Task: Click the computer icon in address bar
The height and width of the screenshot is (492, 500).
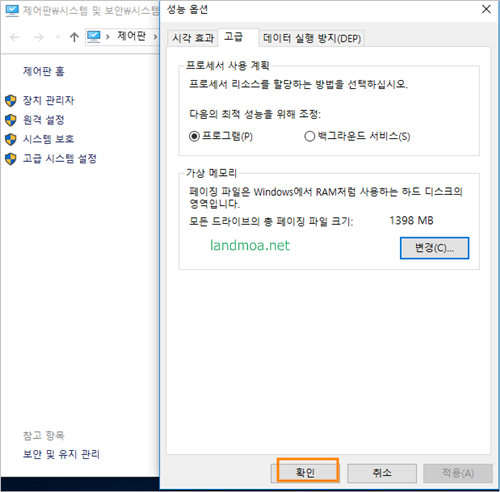Action: click(94, 37)
